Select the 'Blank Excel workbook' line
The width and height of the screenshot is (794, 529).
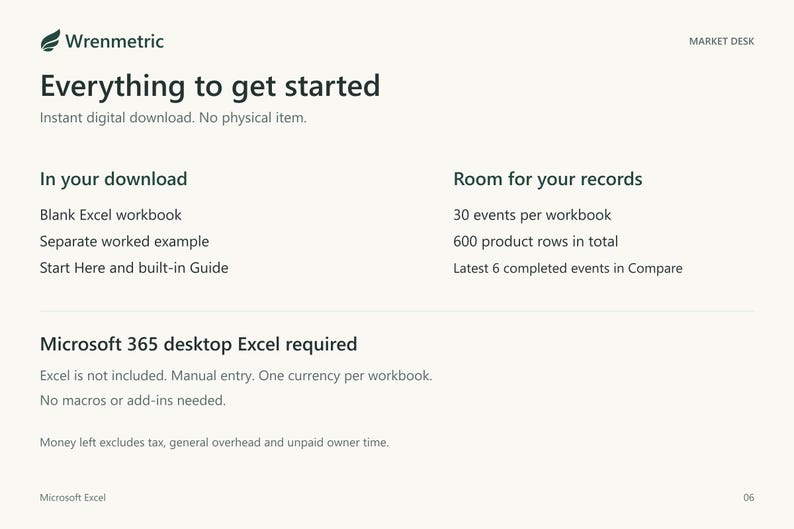tap(110, 215)
